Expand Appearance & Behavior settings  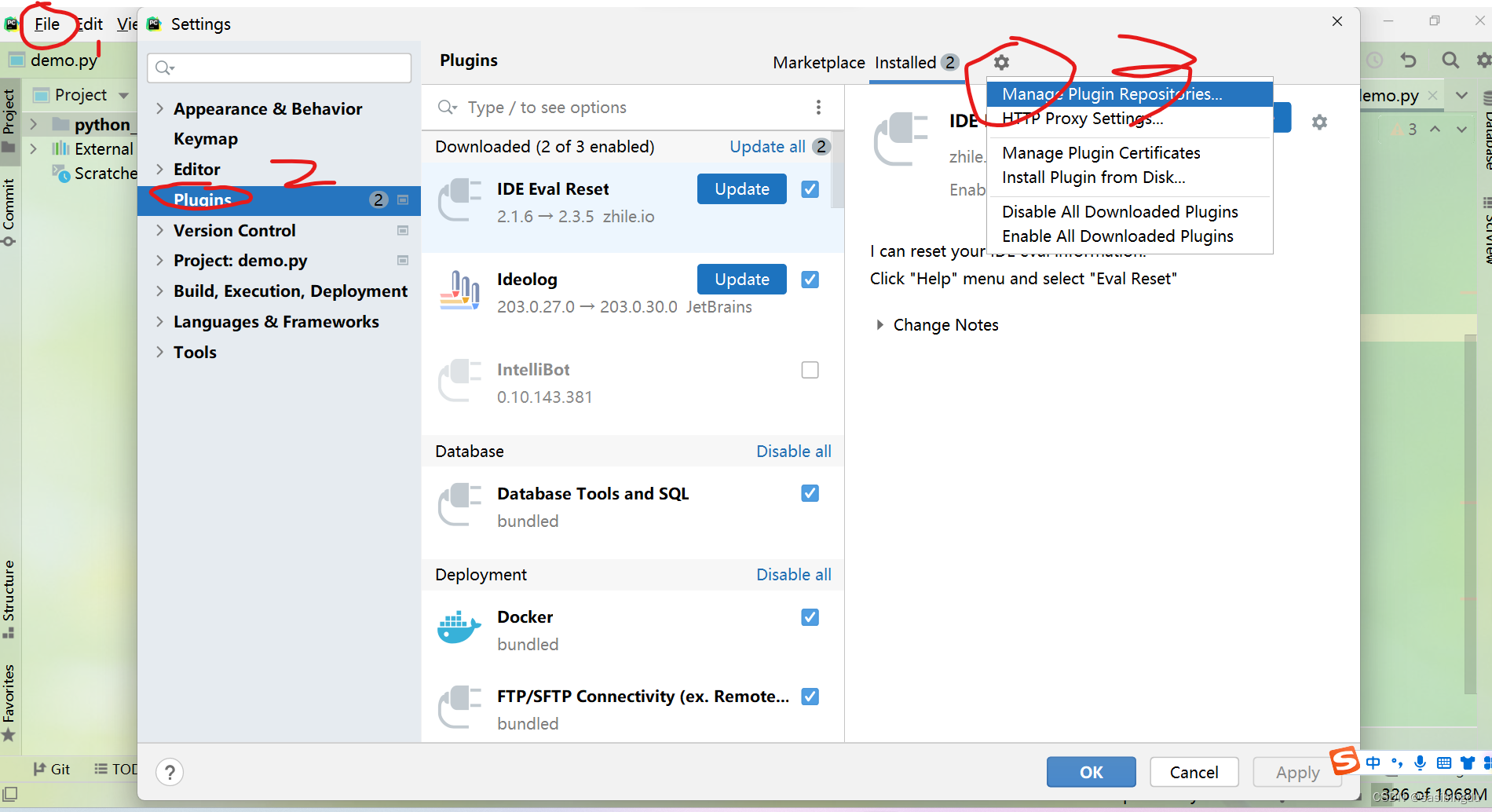click(x=160, y=108)
